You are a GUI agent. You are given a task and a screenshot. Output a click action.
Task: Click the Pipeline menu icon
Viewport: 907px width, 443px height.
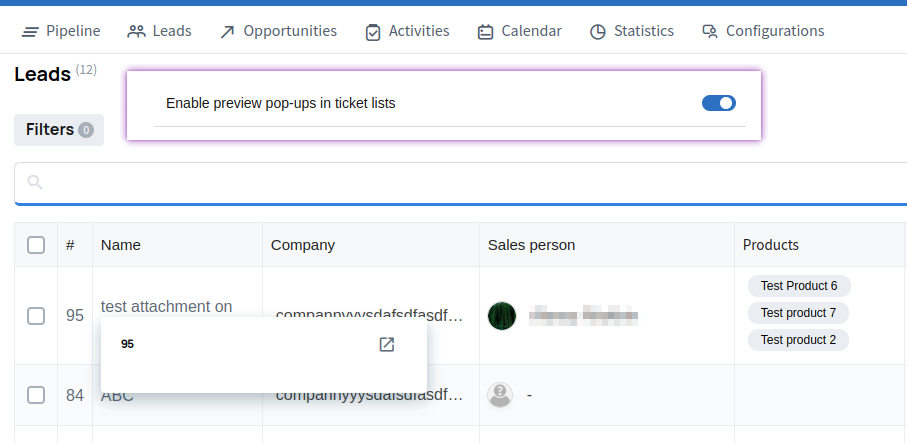point(30,32)
